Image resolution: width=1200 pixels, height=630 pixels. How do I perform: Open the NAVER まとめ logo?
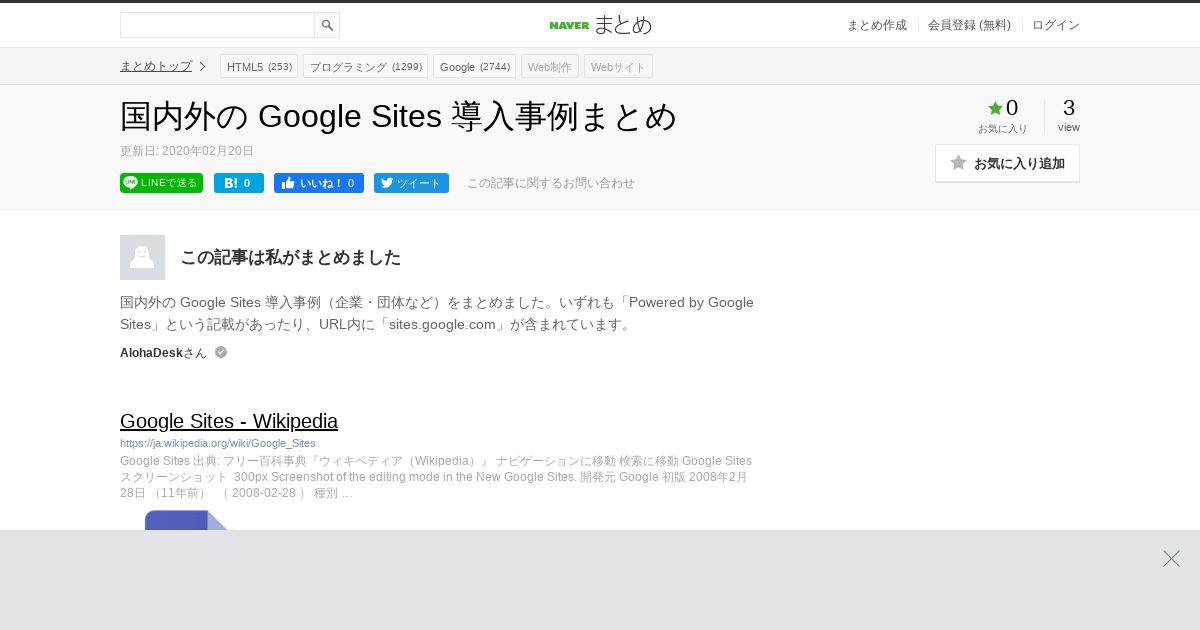point(600,25)
